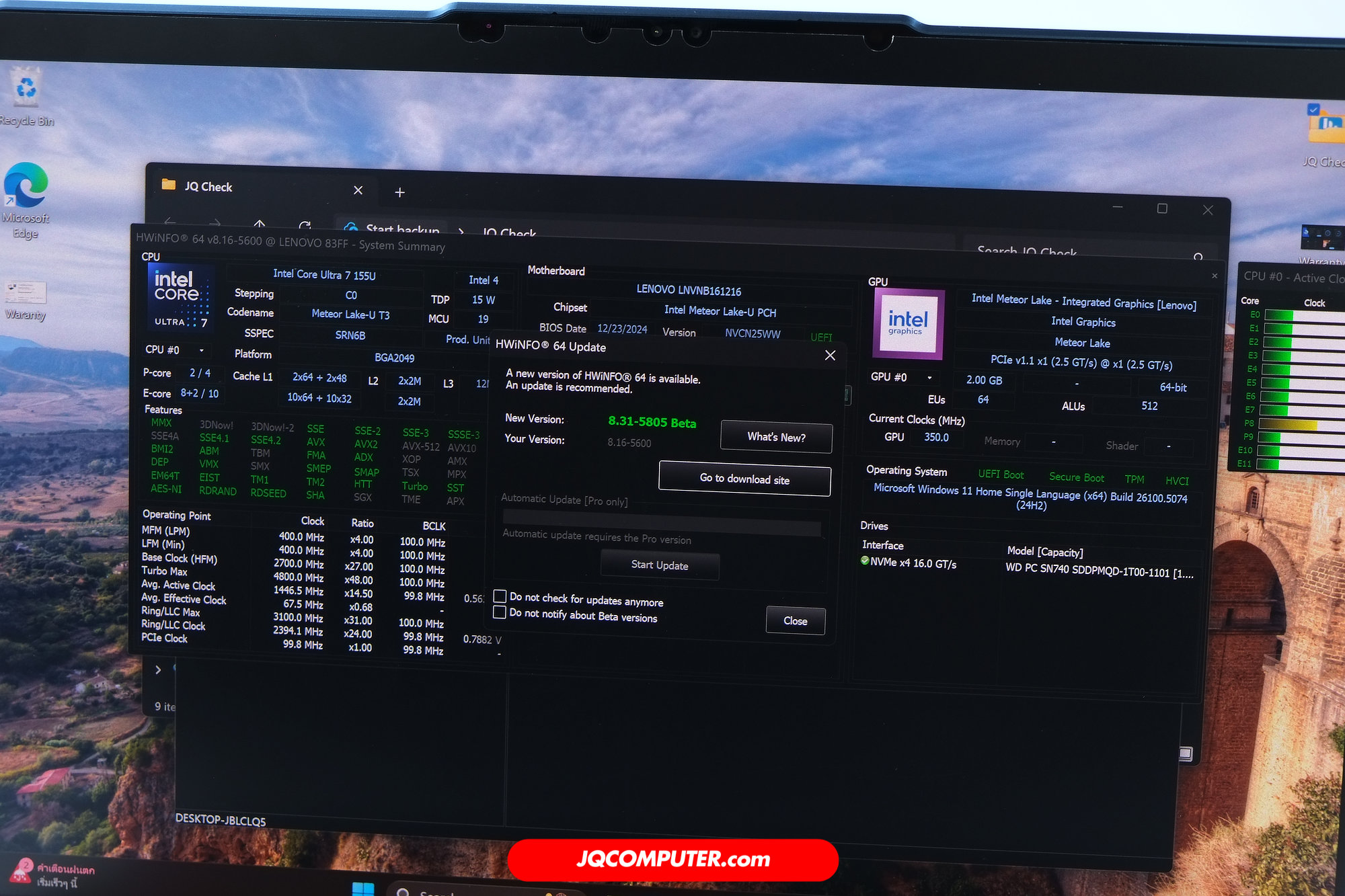The width and height of the screenshot is (1345, 896).
Task: Click Explorer forward arrow
Action: click(x=215, y=222)
